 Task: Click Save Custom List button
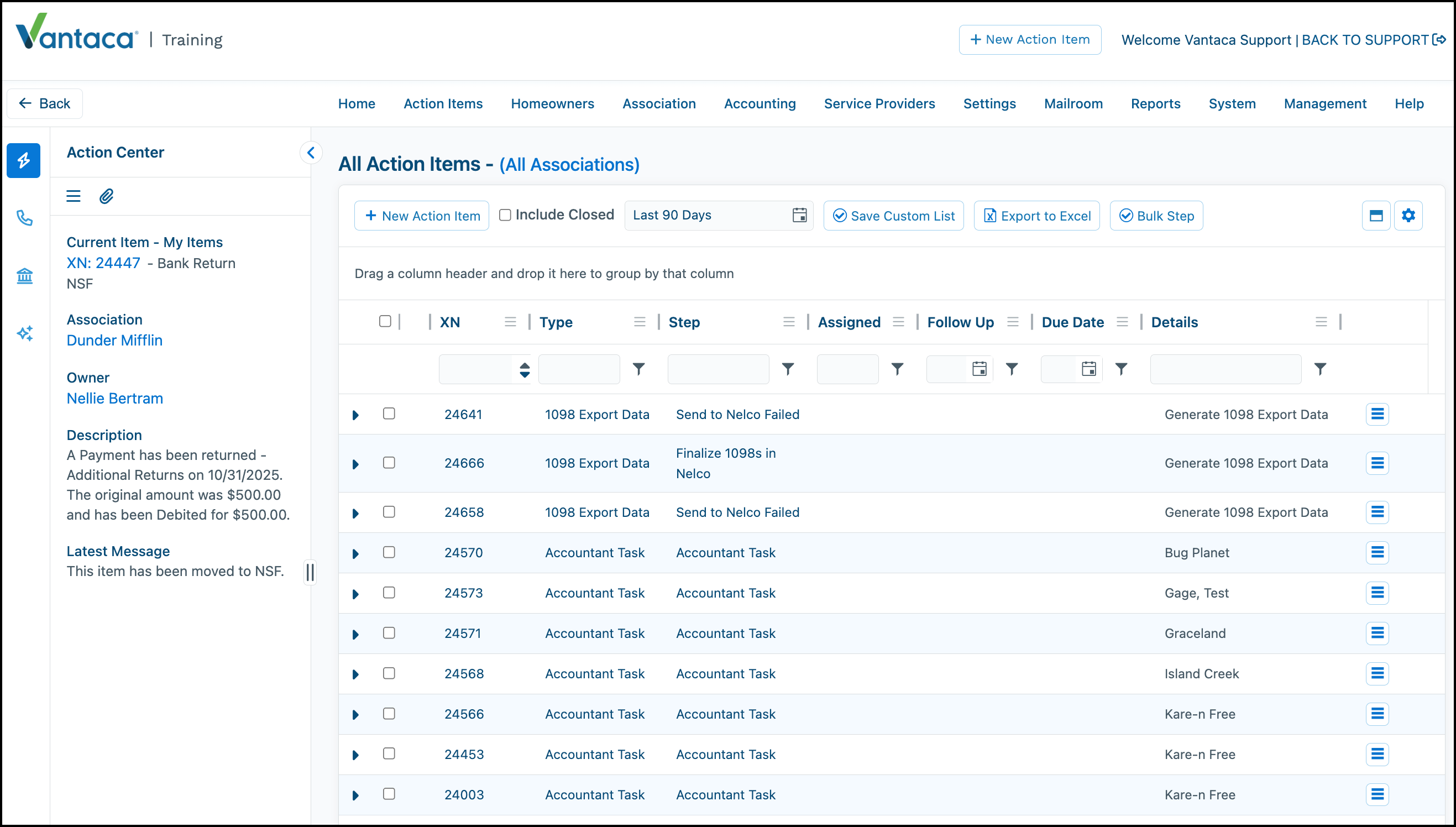pos(893,216)
